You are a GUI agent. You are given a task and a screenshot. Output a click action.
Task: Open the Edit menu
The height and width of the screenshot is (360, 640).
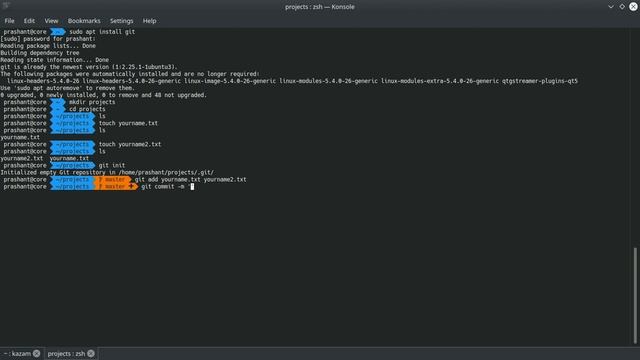coord(29,21)
